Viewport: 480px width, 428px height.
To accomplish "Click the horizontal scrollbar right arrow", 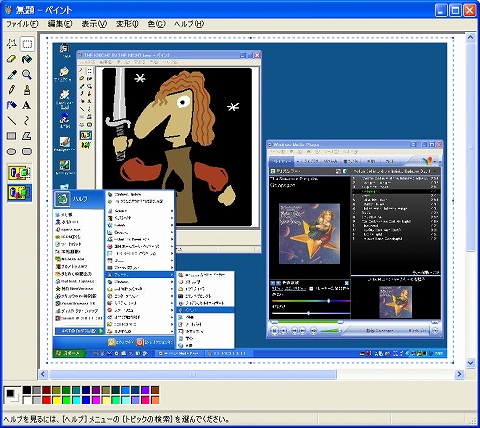I will point(460,374).
